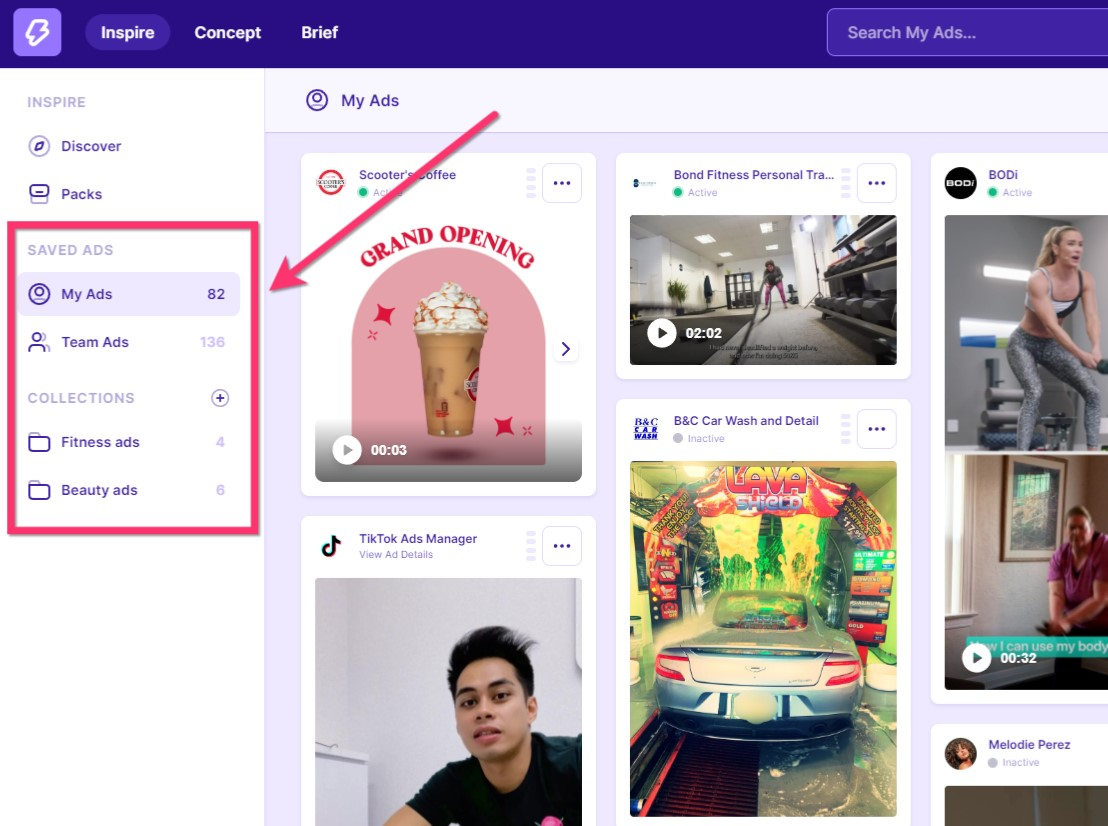Click the Bond Fitness card drag handle
The height and width of the screenshot is (826, 1108).
point(846,183)
